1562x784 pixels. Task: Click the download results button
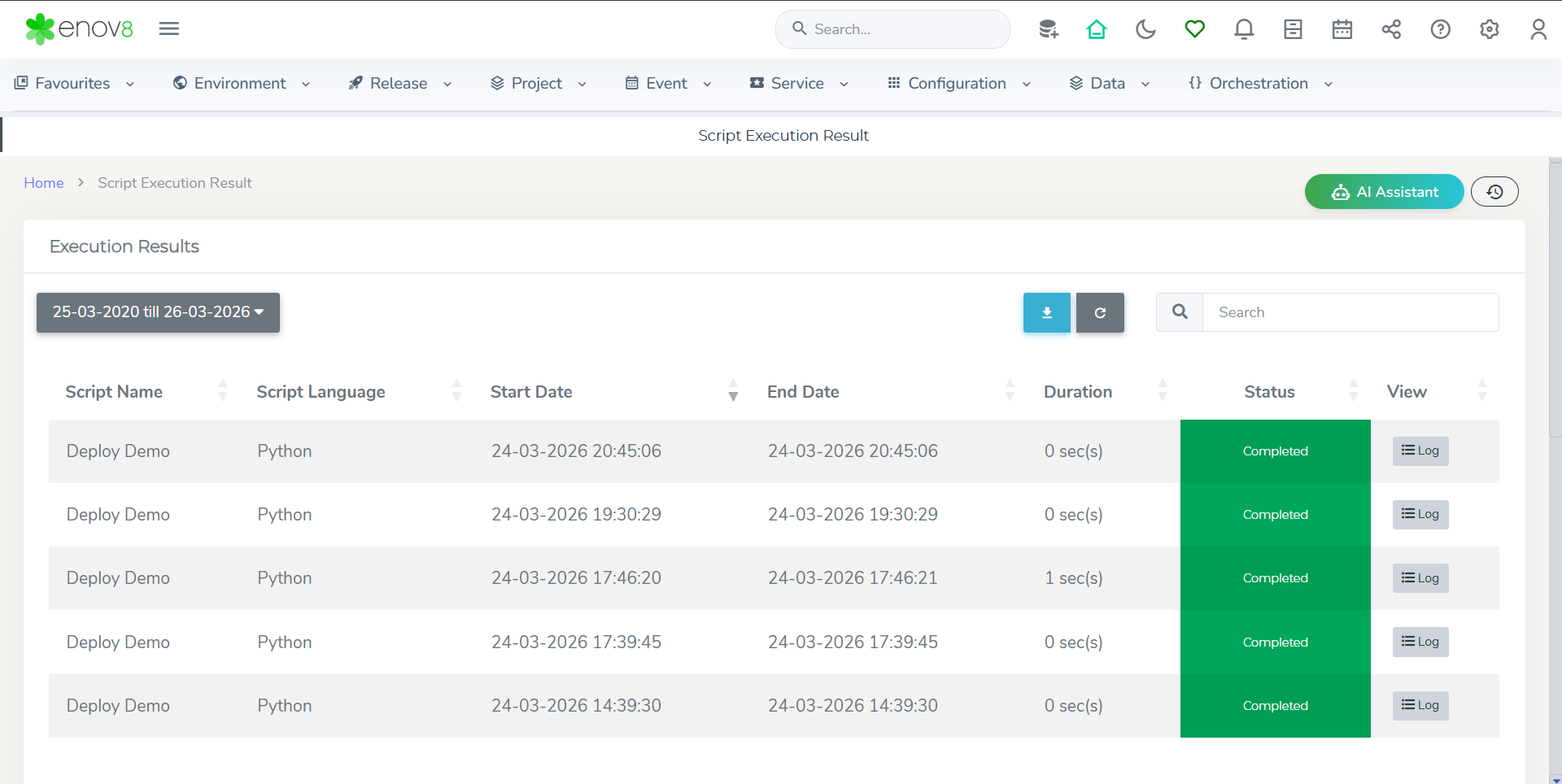pos(1046,313)
